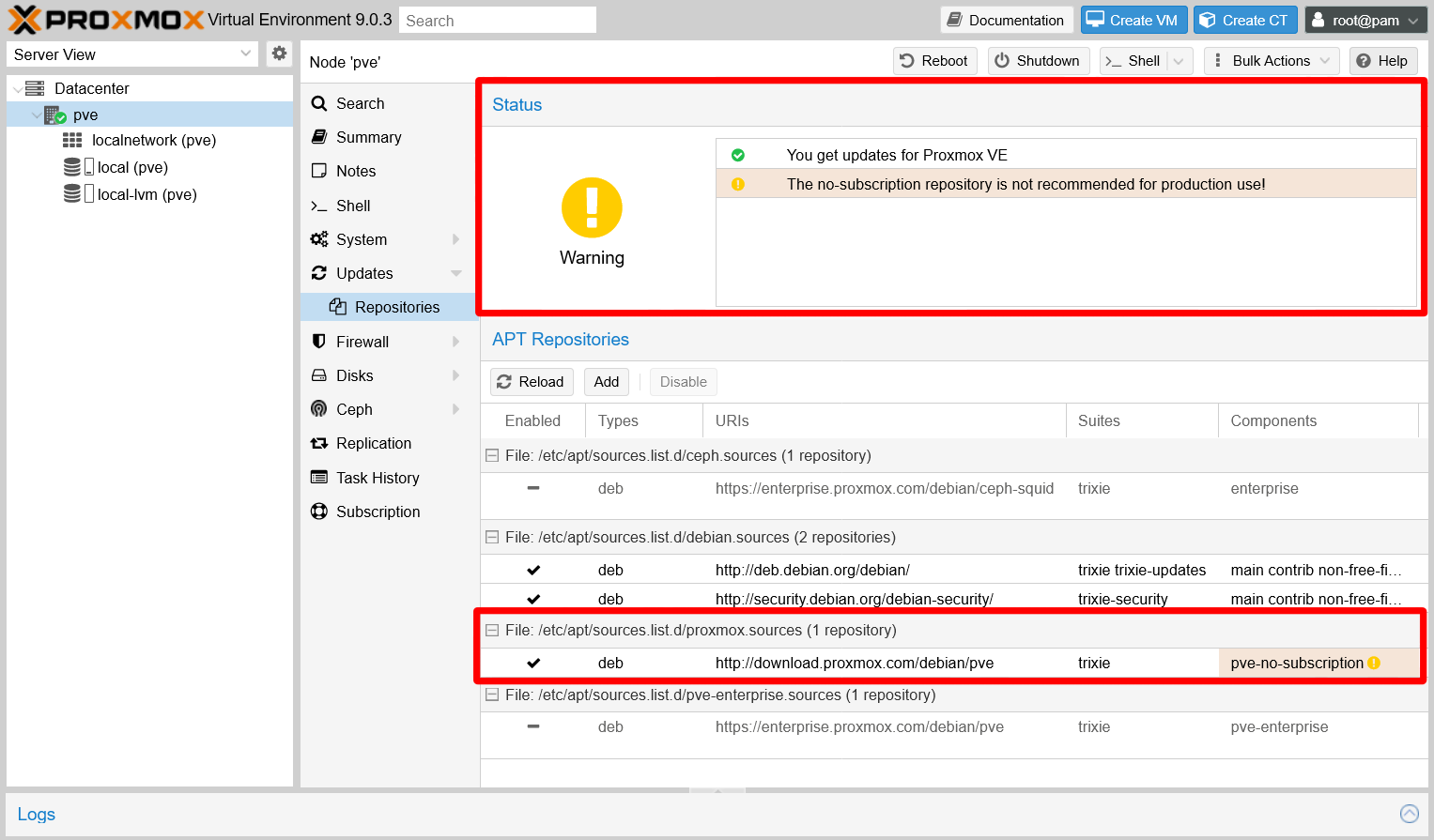Open the Bulk Actions menu
The height and width of the screenshot is (840, 1434).
1271,60
